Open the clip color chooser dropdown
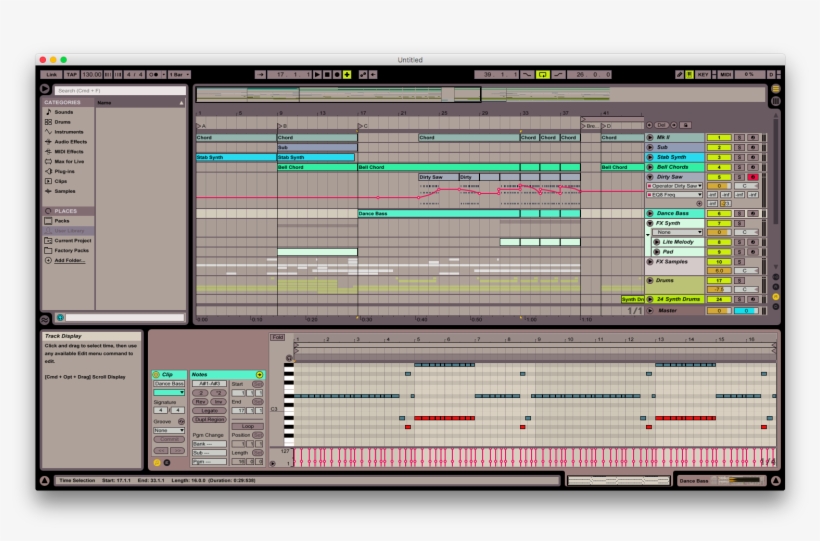Screen dimensions: 820x541 tap(168, 392)
